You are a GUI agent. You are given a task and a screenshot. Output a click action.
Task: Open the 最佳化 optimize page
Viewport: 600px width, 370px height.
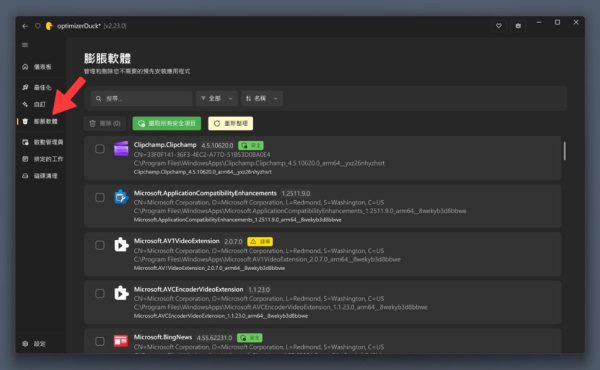click(x=41, y=88)
